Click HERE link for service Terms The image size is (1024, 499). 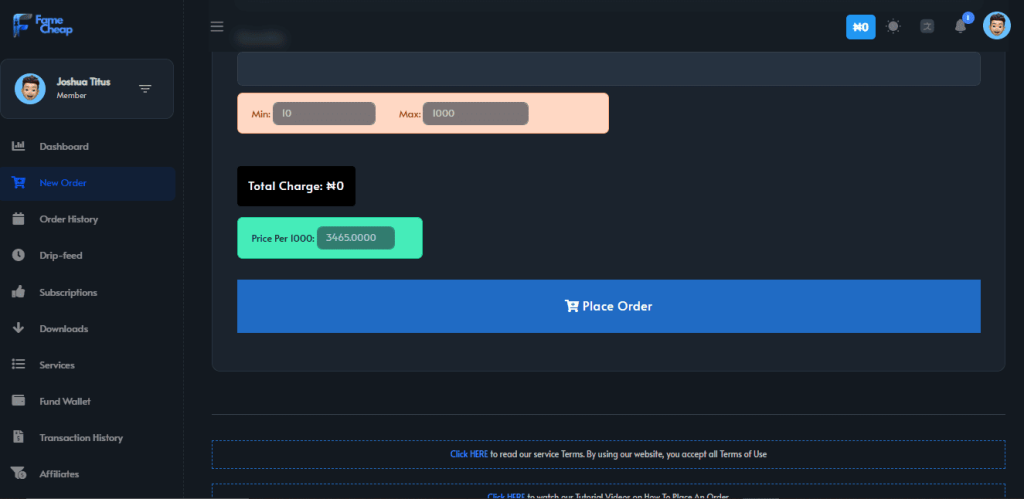click(469, 454)
